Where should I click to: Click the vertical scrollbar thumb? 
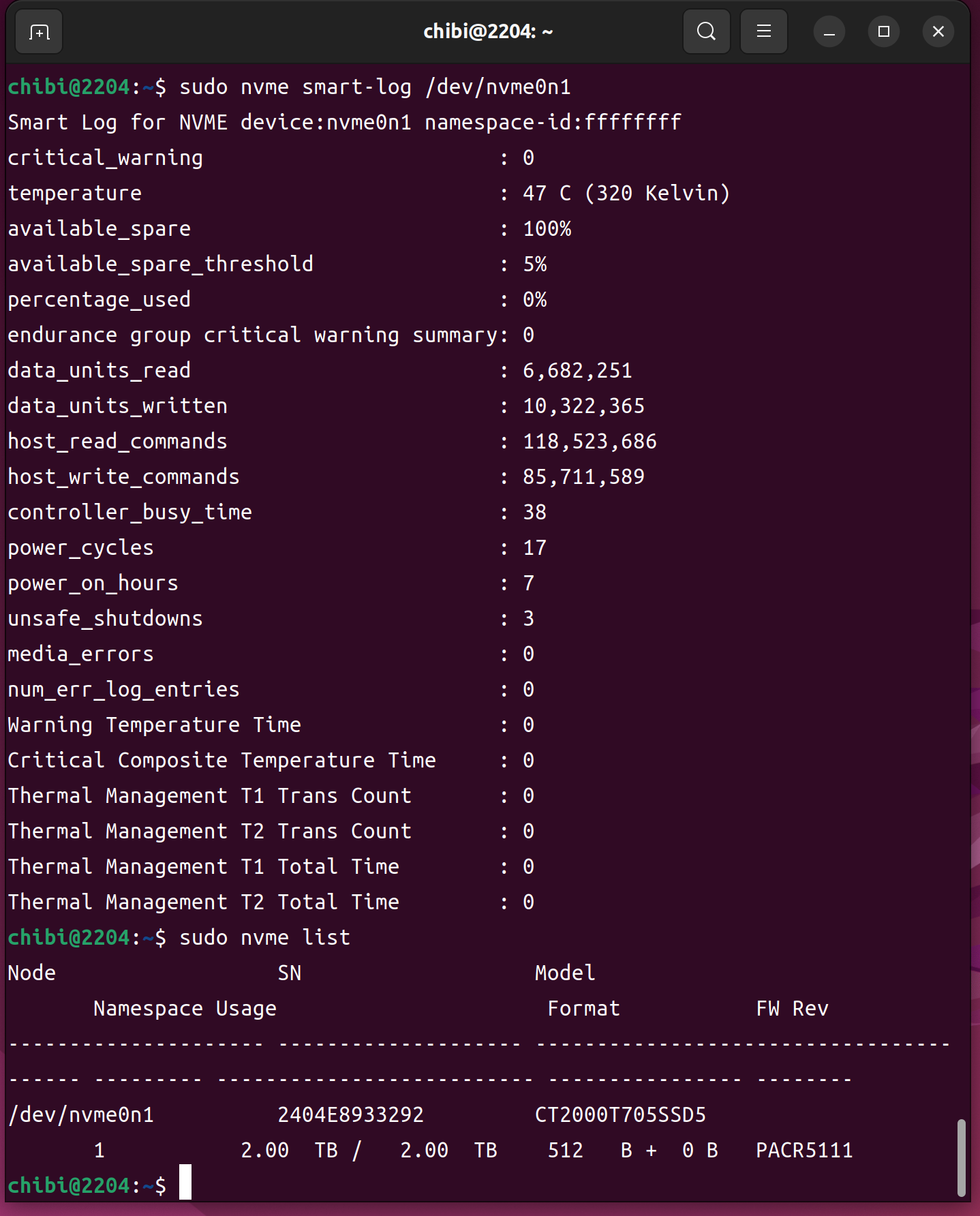961,1157
